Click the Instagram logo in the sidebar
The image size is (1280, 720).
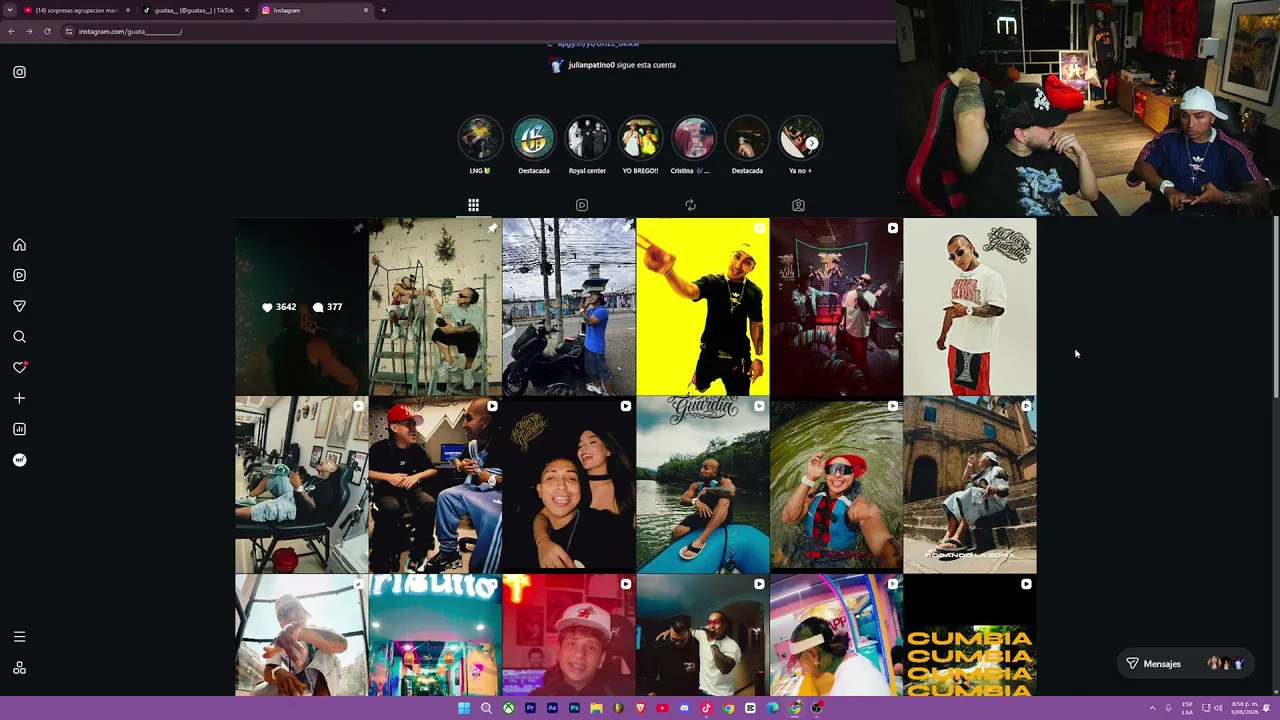coord(19,72)
